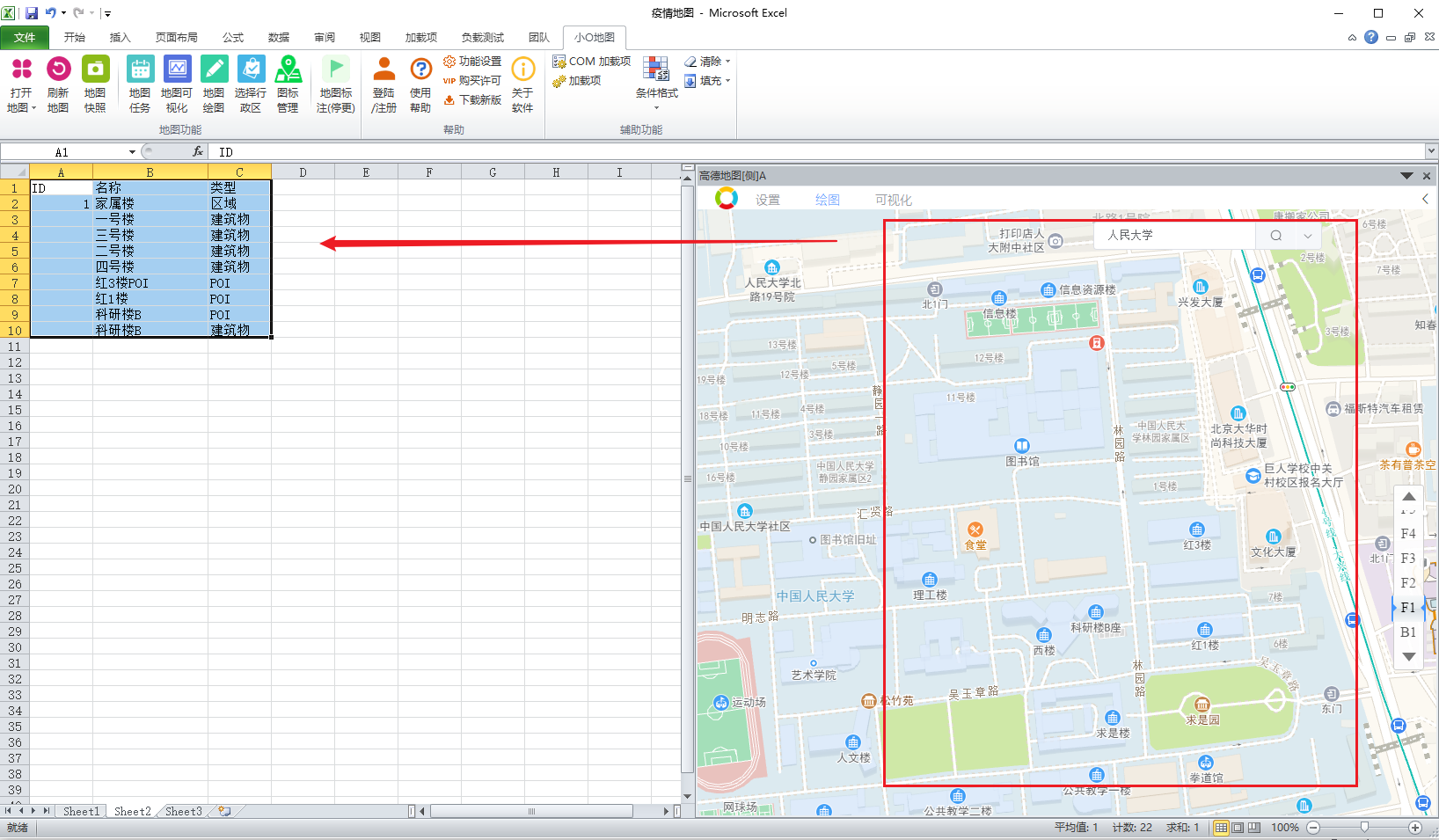
Task: Click the search magnifier in the map search box
Action: click(1276, 236)
